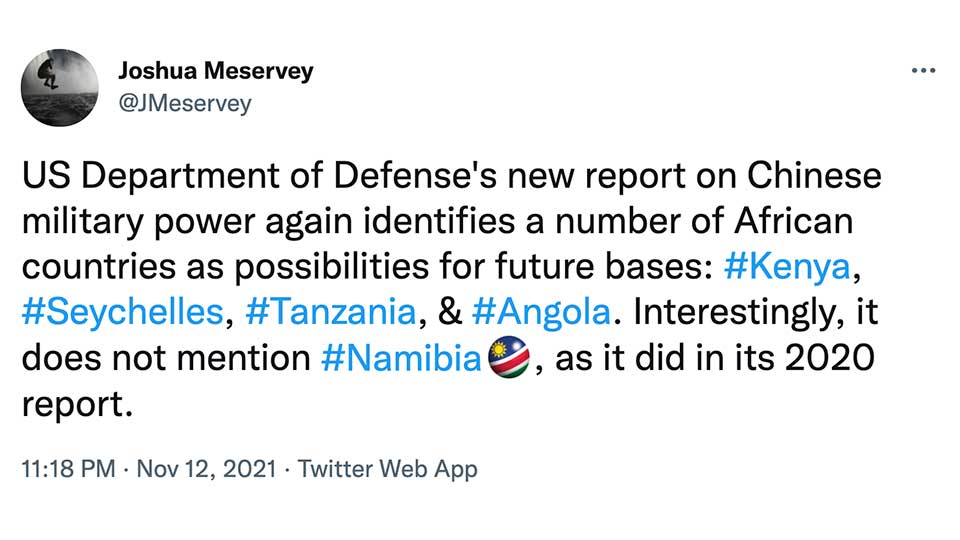Image resolution: width=960 pixels, height=540 pixels.
Task: Click the Namibia flag emoji
Action: click(x=508, y=359)
